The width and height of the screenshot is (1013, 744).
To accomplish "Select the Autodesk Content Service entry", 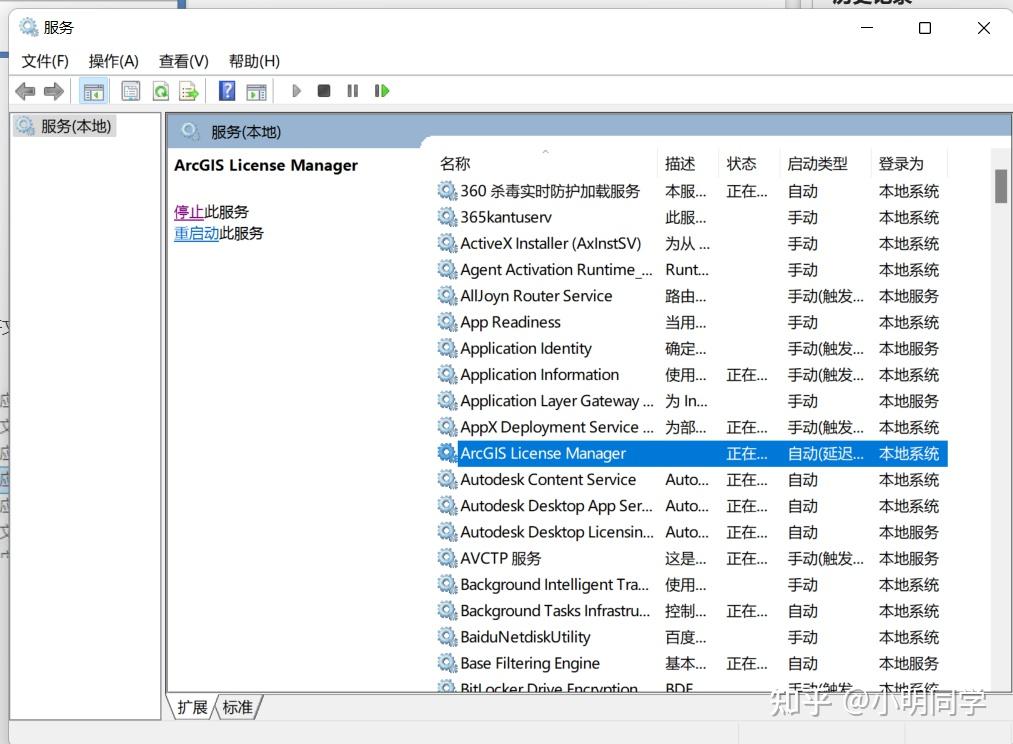I will click(x=548, y=479).
